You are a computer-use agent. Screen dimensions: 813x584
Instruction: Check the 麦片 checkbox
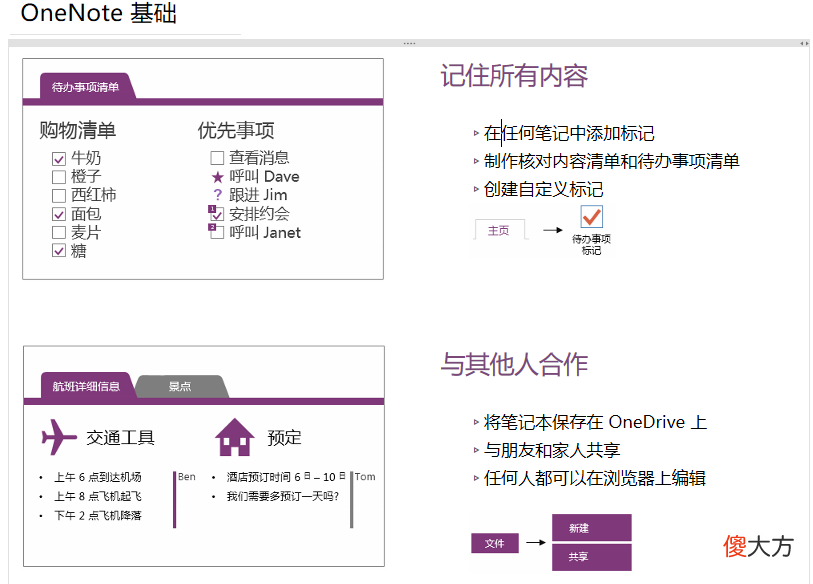pyautogui.click(x=59, y=232)
